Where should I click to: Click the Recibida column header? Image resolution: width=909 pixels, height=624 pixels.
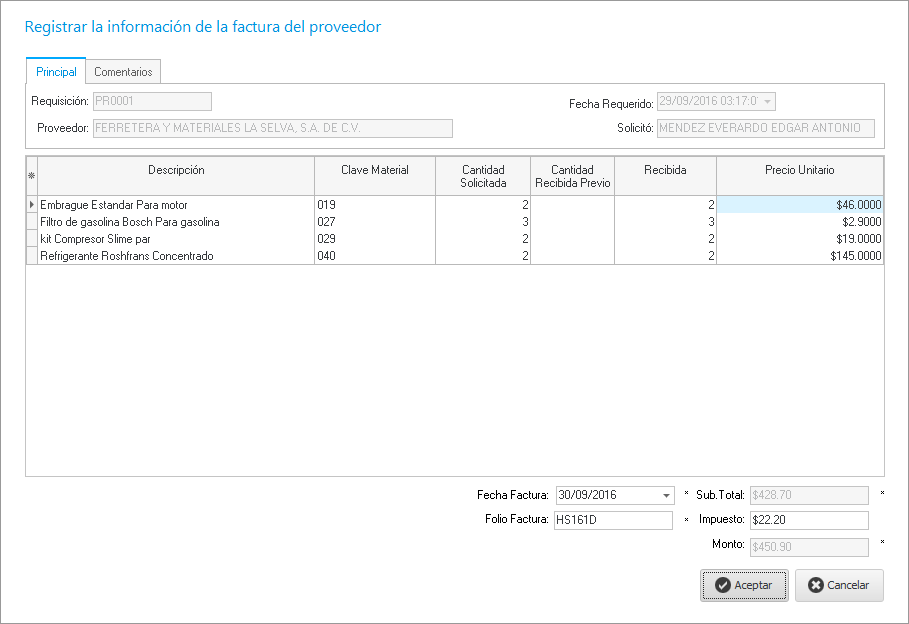pyautogui.click(x=665, y=171)
